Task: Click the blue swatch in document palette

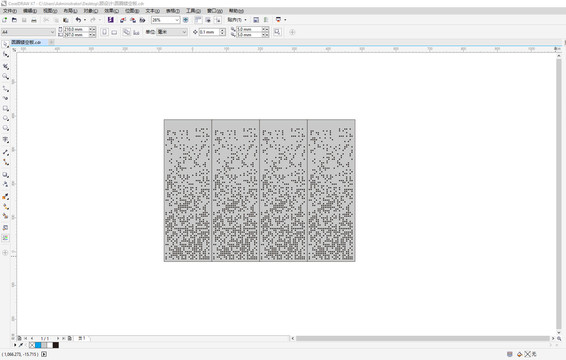Action: pyautogui.click(x=38, y=345)
